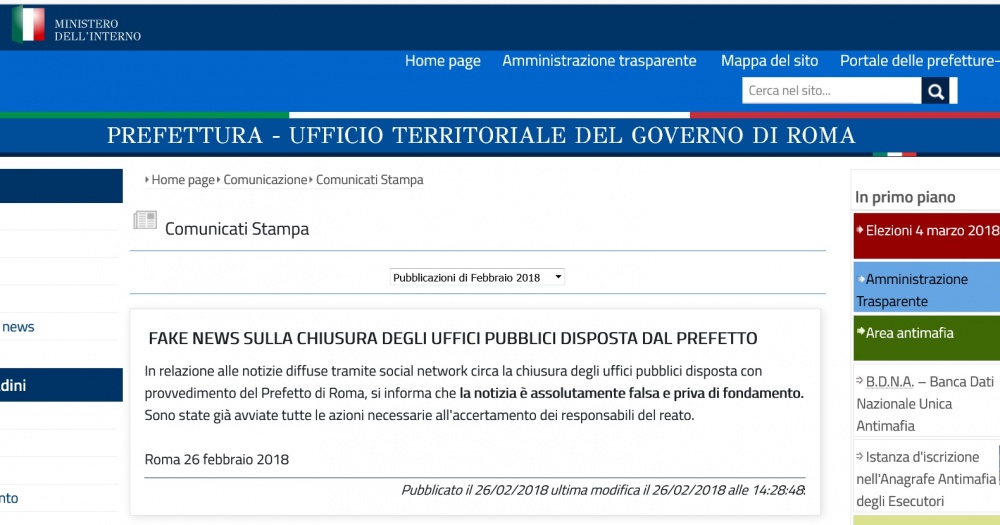The image size is (1000, 525).
Task: Click Comunicati Stampa in the breadcrumb
Action: pos(369,180)
